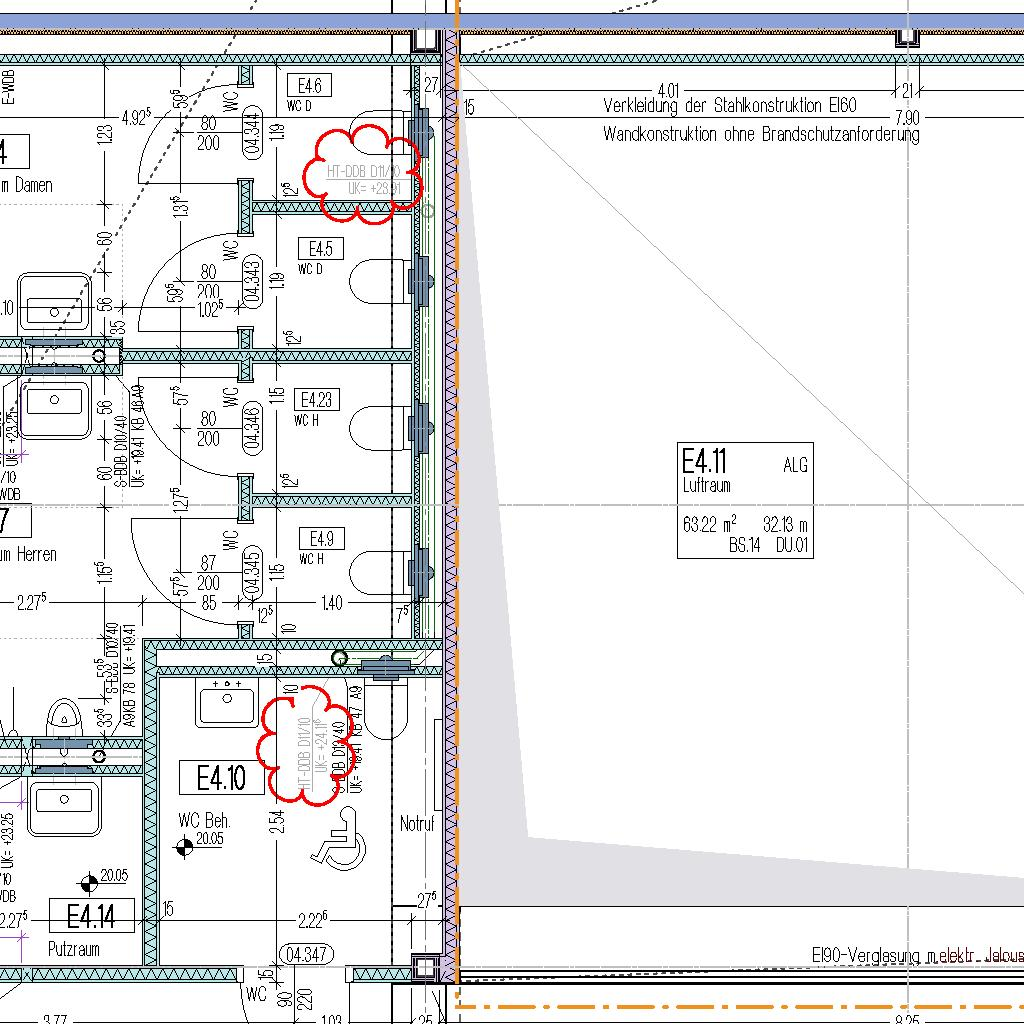The width and height of the screenshot is (1024, 1024).
Task: Click door tag 04.347
Action: point(307,954)
